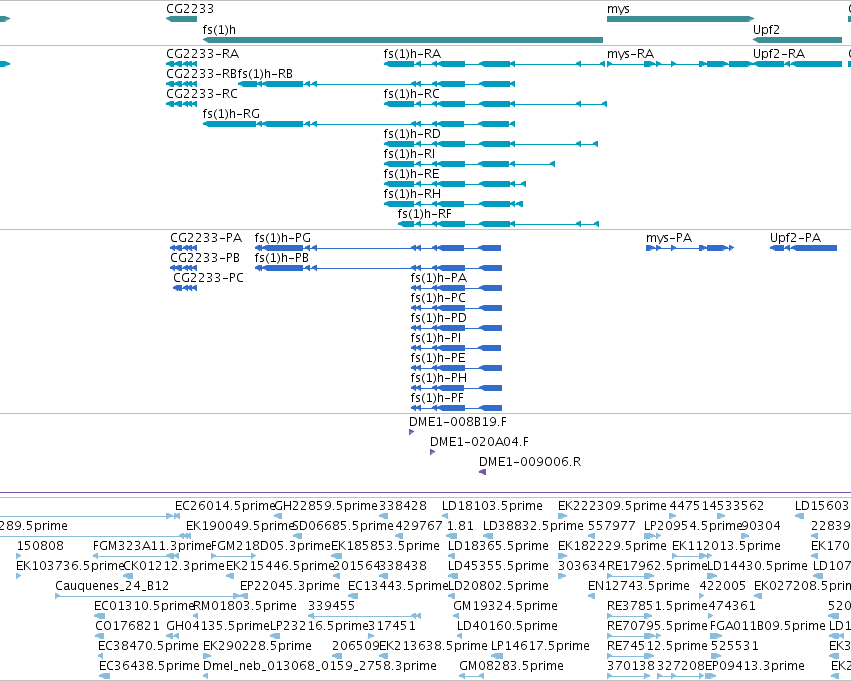
Task: Select probe label DME1-008B19.F
Action: point(458,422)
